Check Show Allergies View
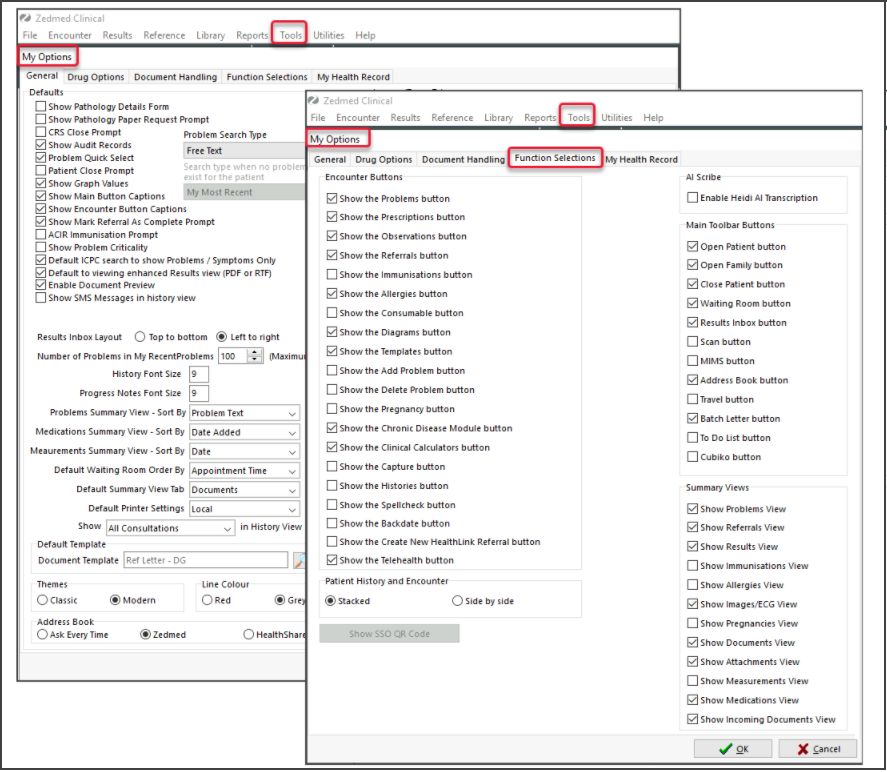The image size is (887, 772). pos(692,585)
